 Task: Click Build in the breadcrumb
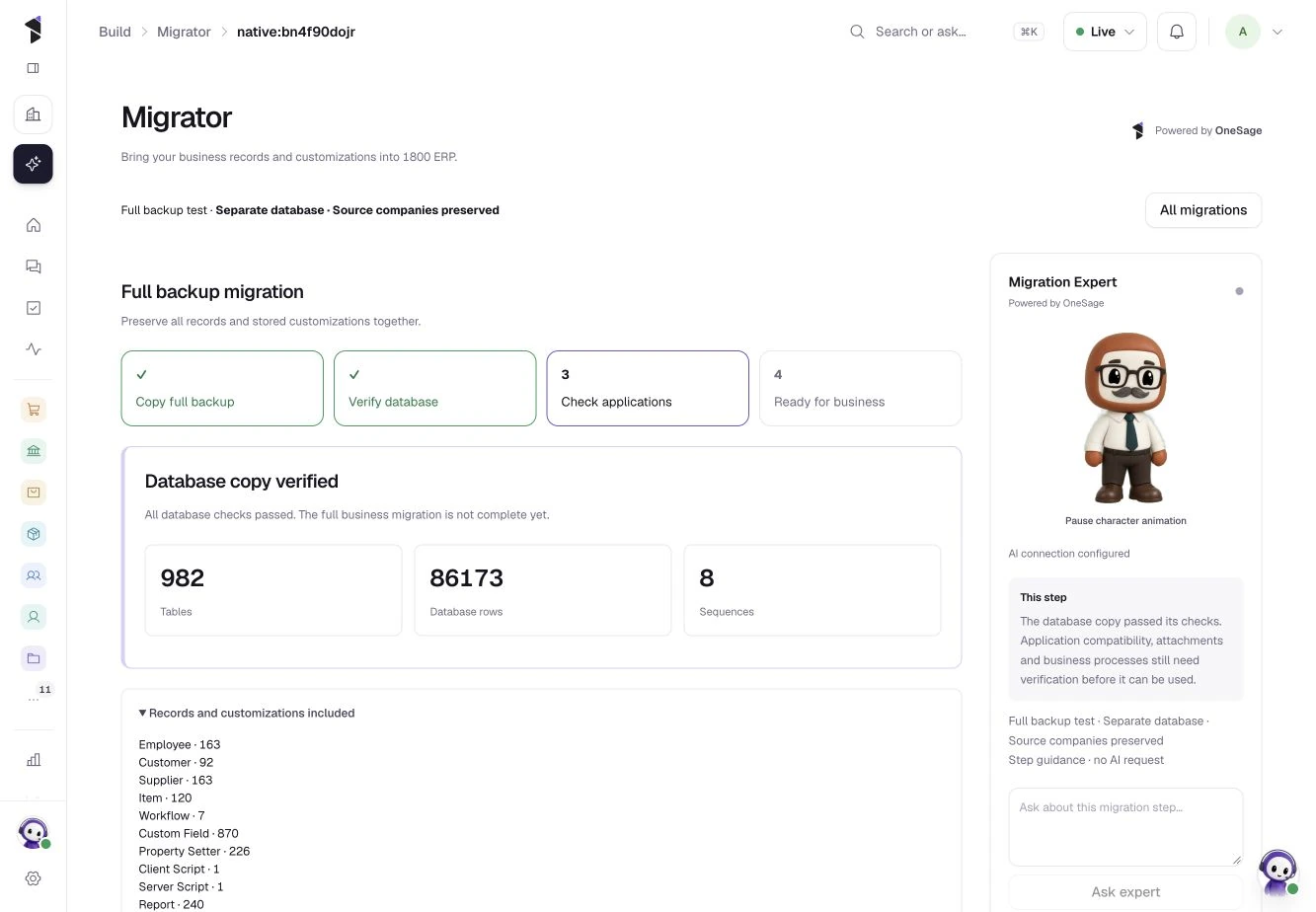click(x=115, y=32)
